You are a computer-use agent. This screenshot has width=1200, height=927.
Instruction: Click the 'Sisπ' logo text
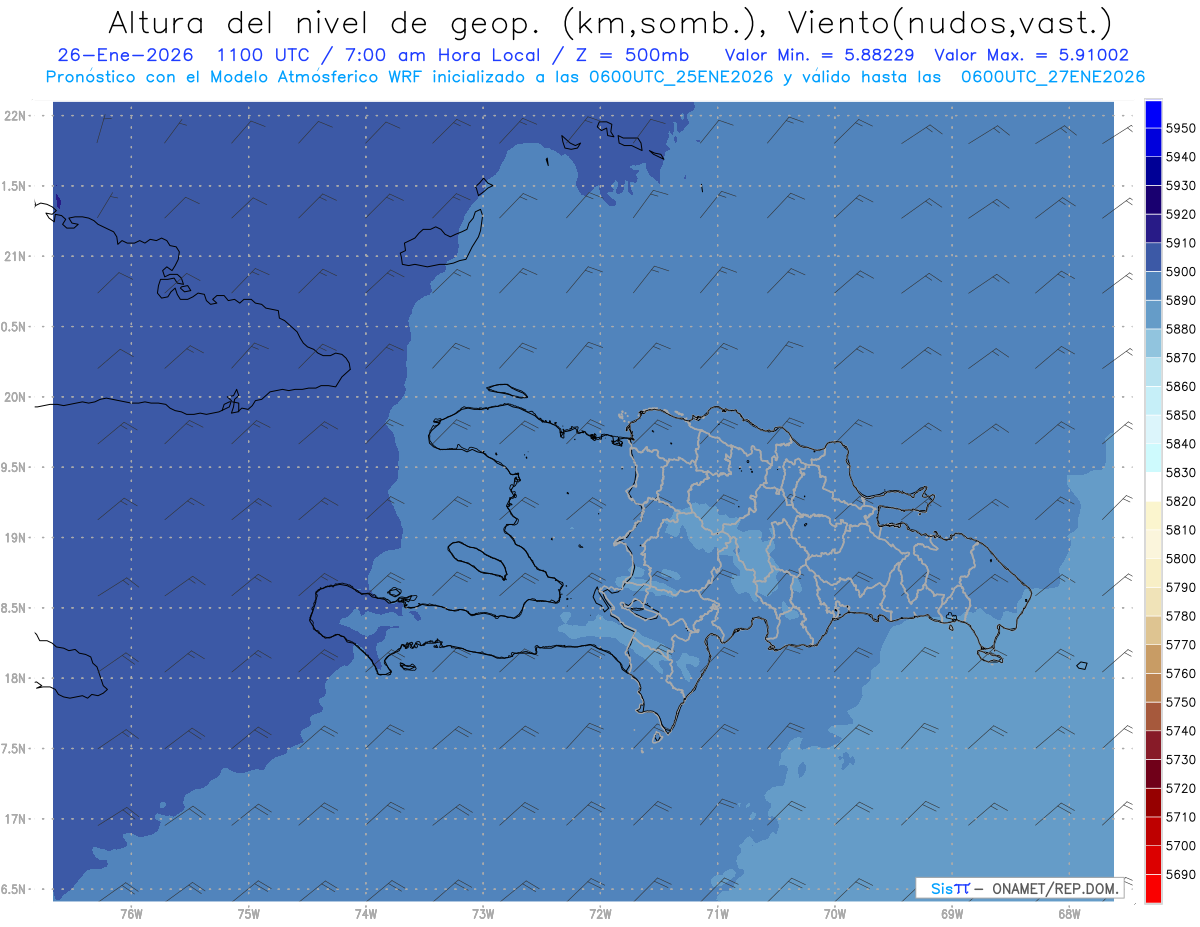tap(950, 888)
